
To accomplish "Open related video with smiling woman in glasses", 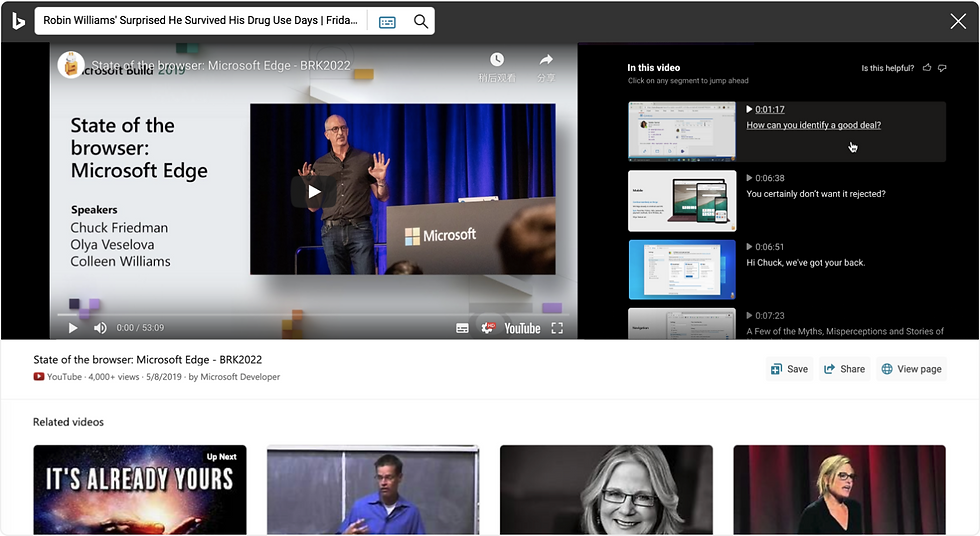I will click(x=606, y=490).
